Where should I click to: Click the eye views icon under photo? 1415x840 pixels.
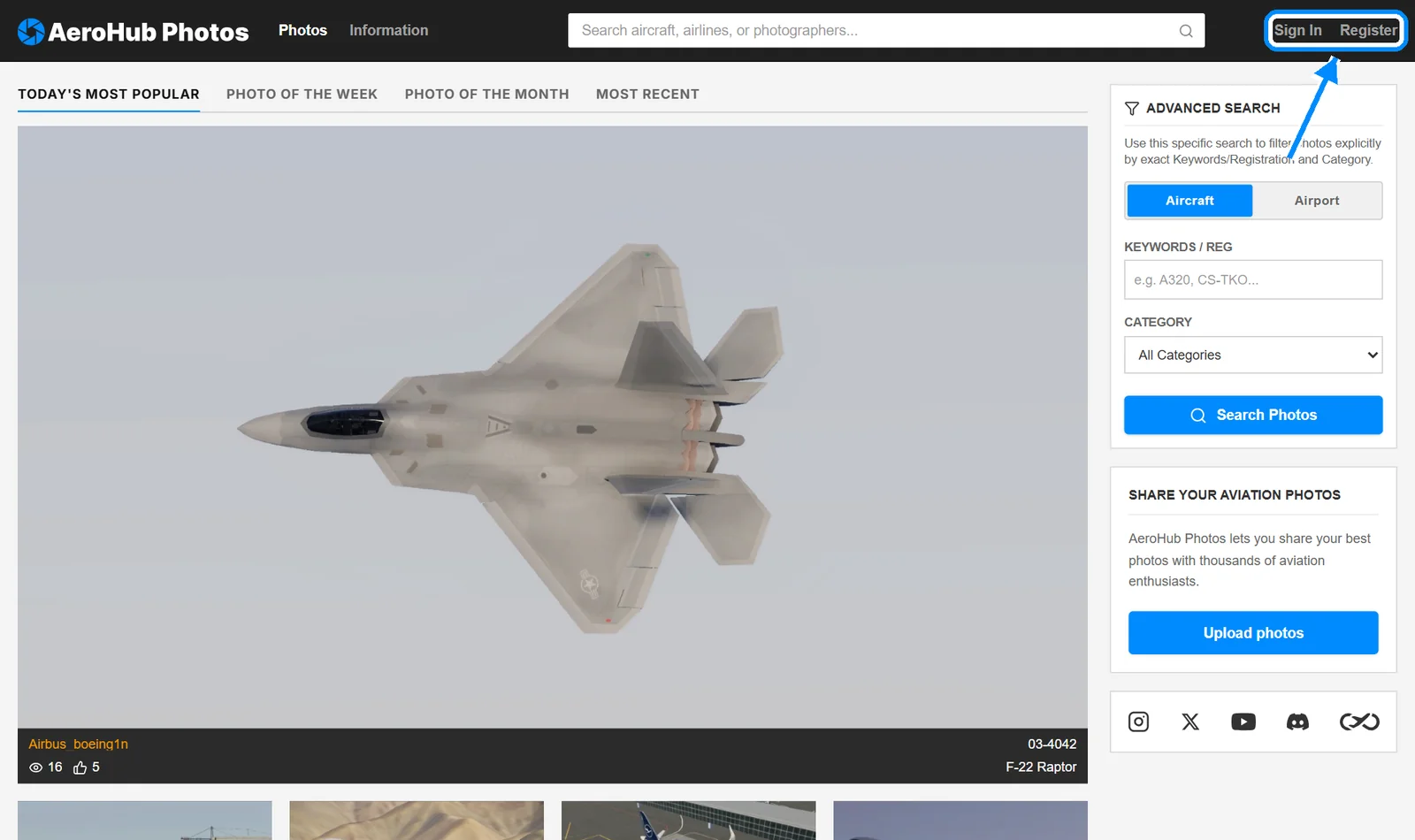(x=35, y=767)
